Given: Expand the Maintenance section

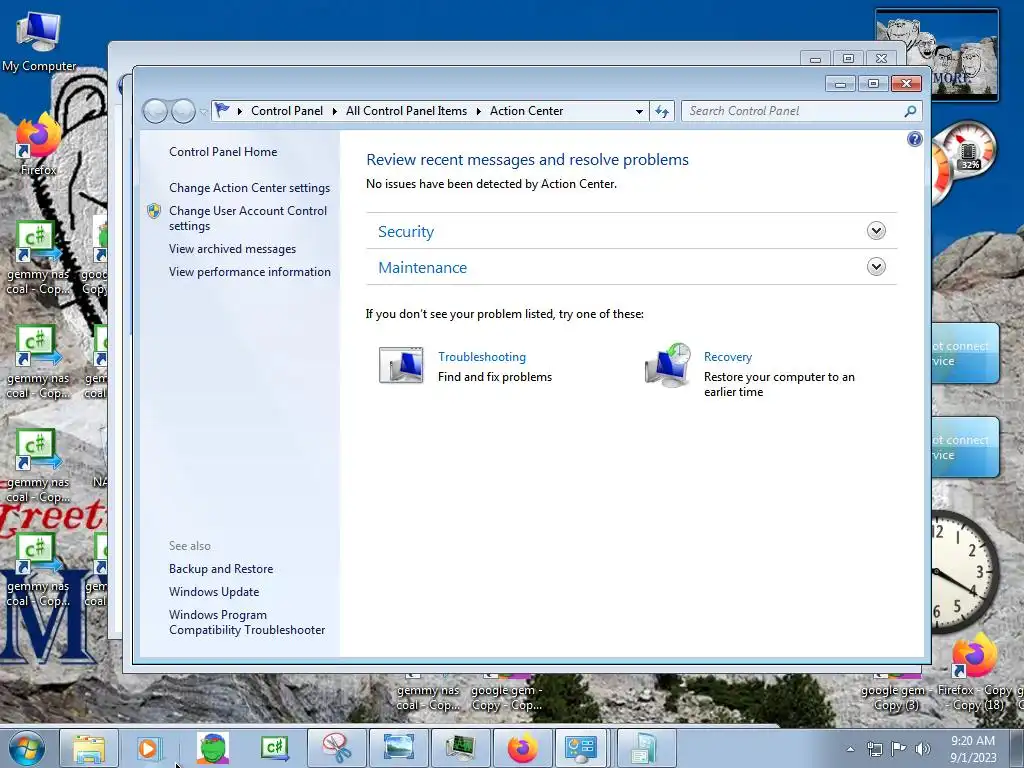Looking at the screenshot, I should point(876,266).
